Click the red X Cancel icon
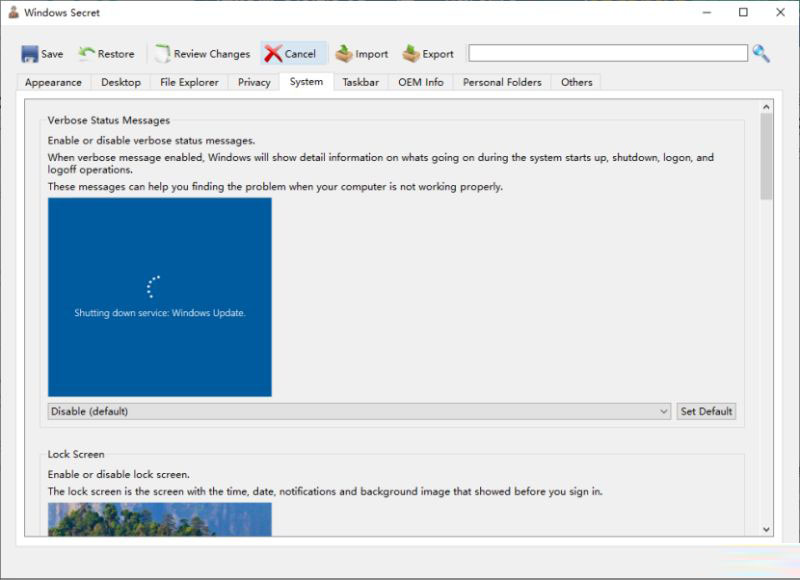This screenshot has width=800, height=580. click(273, 54)
